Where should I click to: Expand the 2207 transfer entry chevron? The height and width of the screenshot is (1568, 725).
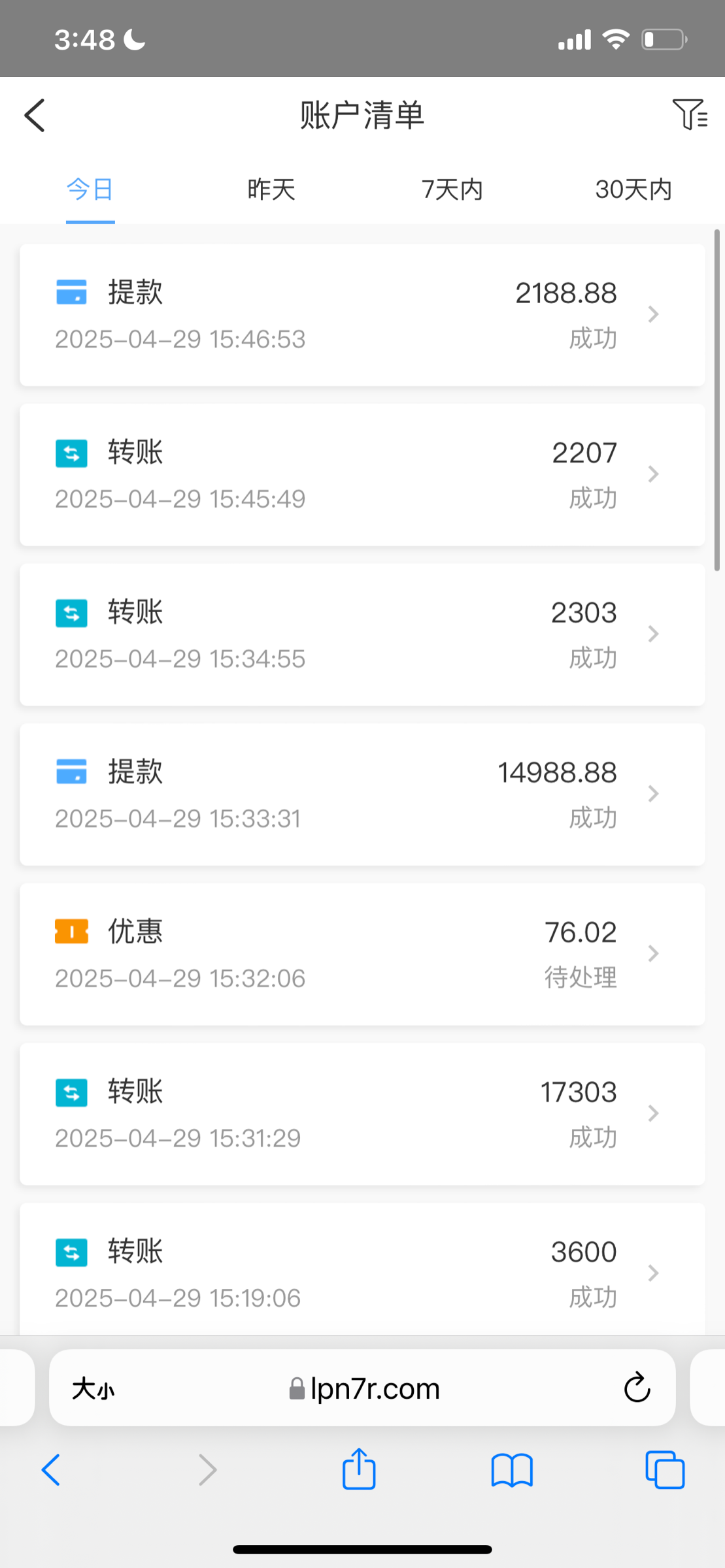[x=653, y=474]
